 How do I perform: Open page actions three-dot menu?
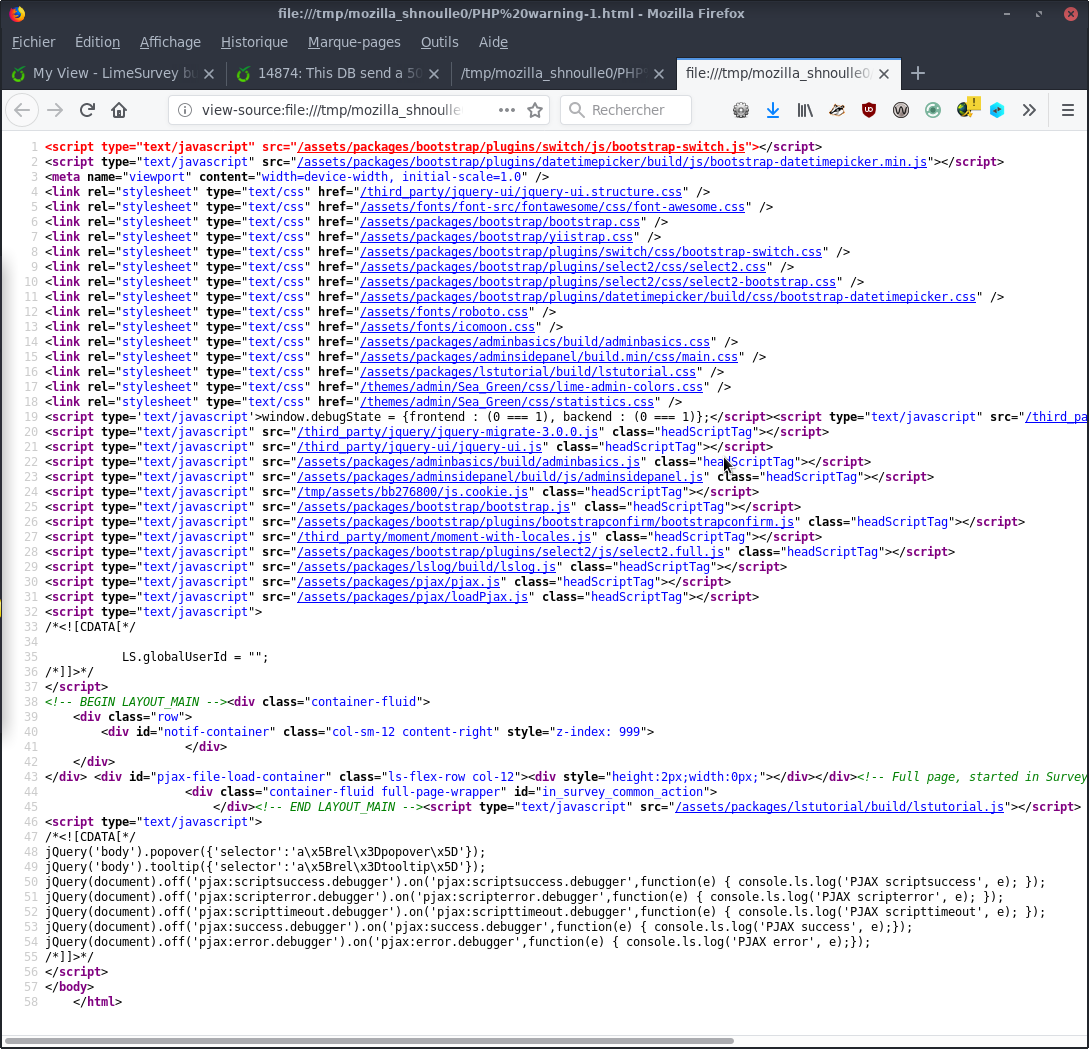pyautogui.click(x=507, y=110)
